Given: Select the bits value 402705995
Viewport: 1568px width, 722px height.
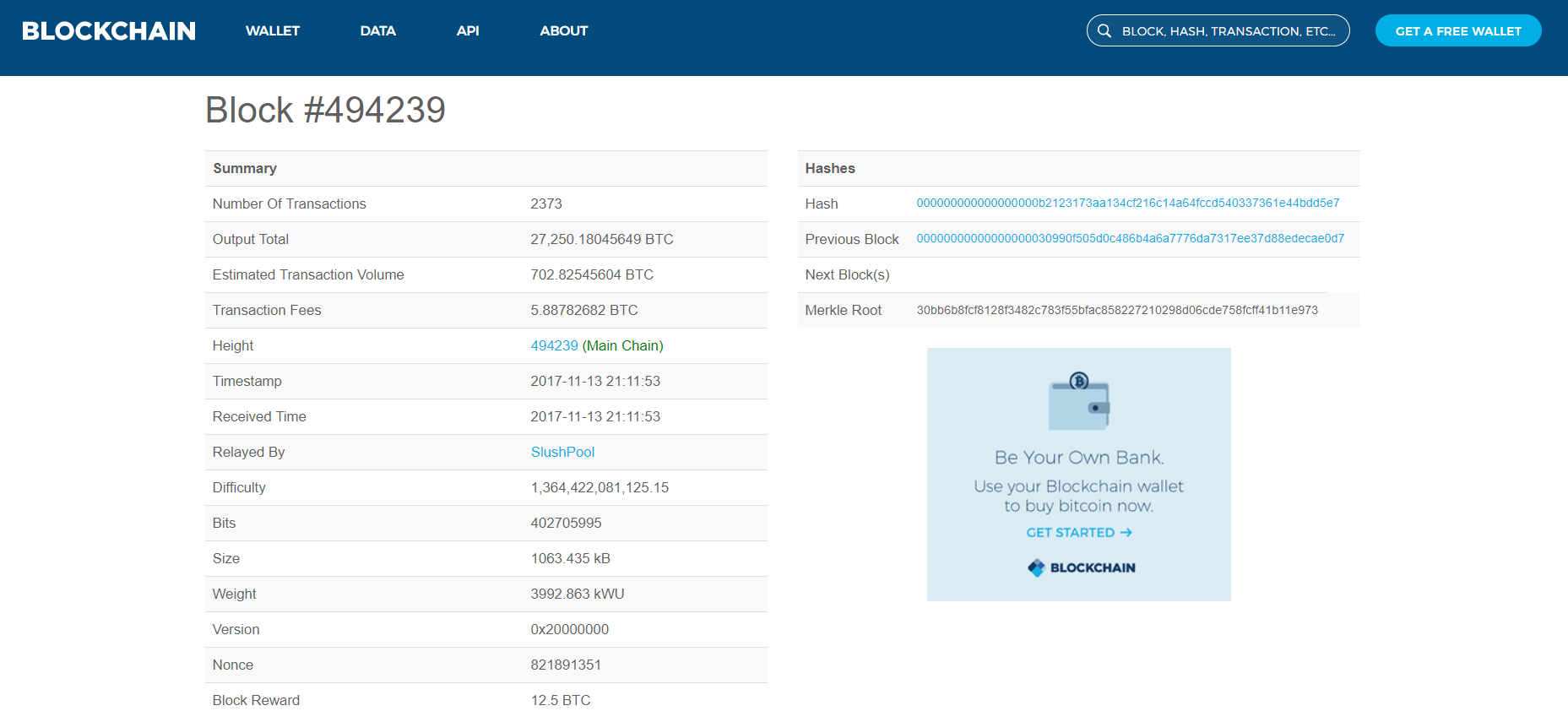Looking at the screenshot, I should coord(566,523).
